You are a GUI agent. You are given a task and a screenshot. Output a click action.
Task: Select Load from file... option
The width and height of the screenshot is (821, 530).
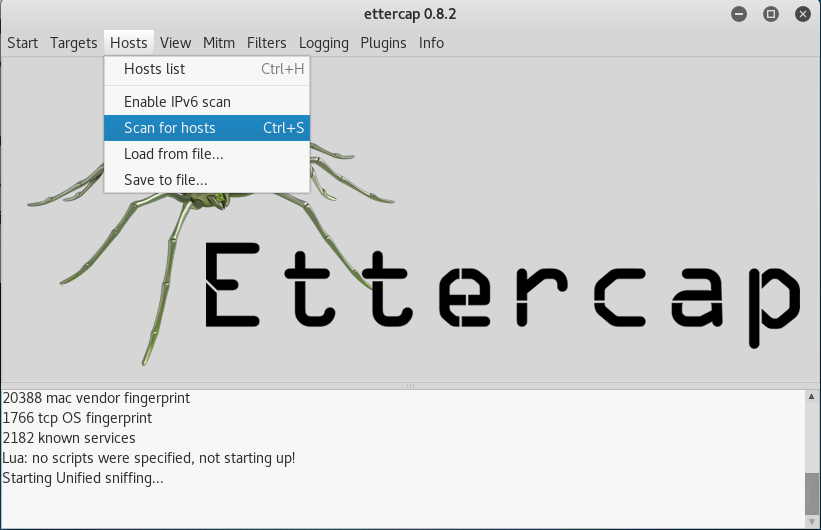pos(207,154)
